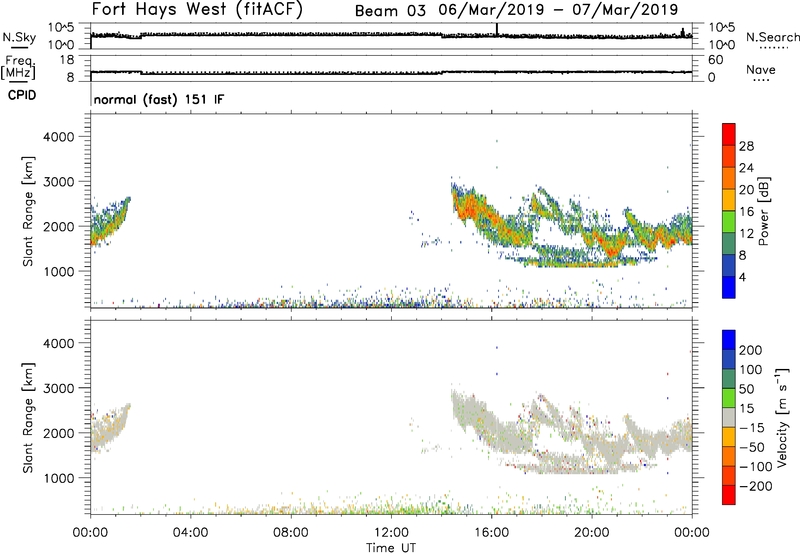This screenshot has height=554, width=800.
Task: Click the "Slant Range [km]" label of the velocity panel
Action: [x=28, y=418]
